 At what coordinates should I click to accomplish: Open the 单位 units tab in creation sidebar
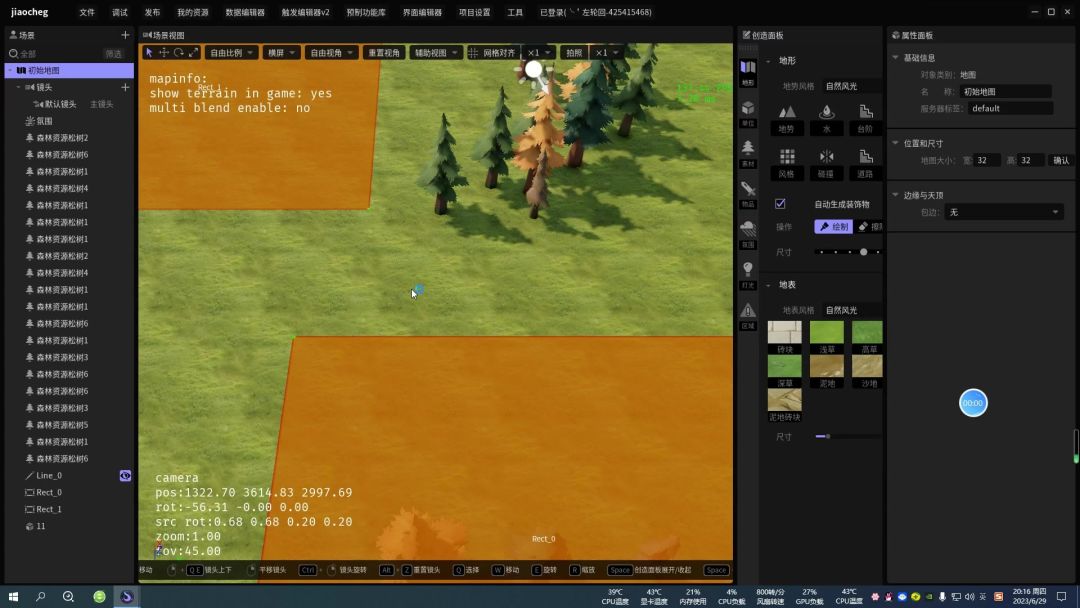tap(748, 114)
